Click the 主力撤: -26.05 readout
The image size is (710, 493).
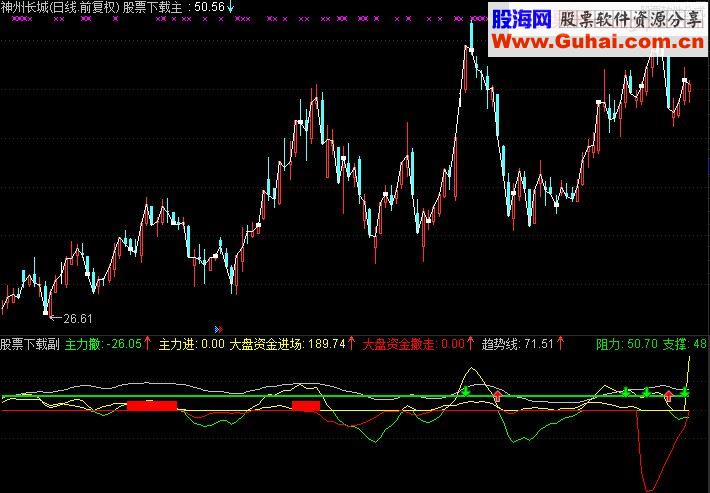click(104, 344)
